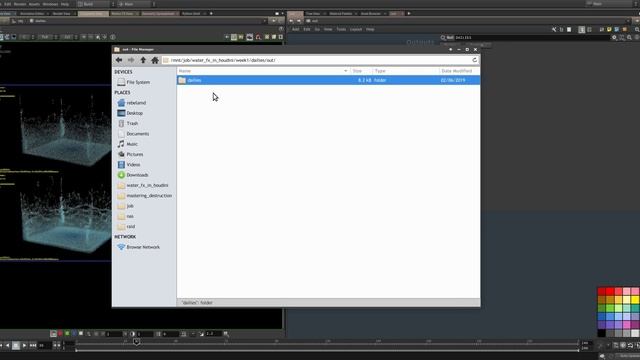Screen dimensions: 640x360
Task: Pick the bright red color swatch
Action: 610,291
